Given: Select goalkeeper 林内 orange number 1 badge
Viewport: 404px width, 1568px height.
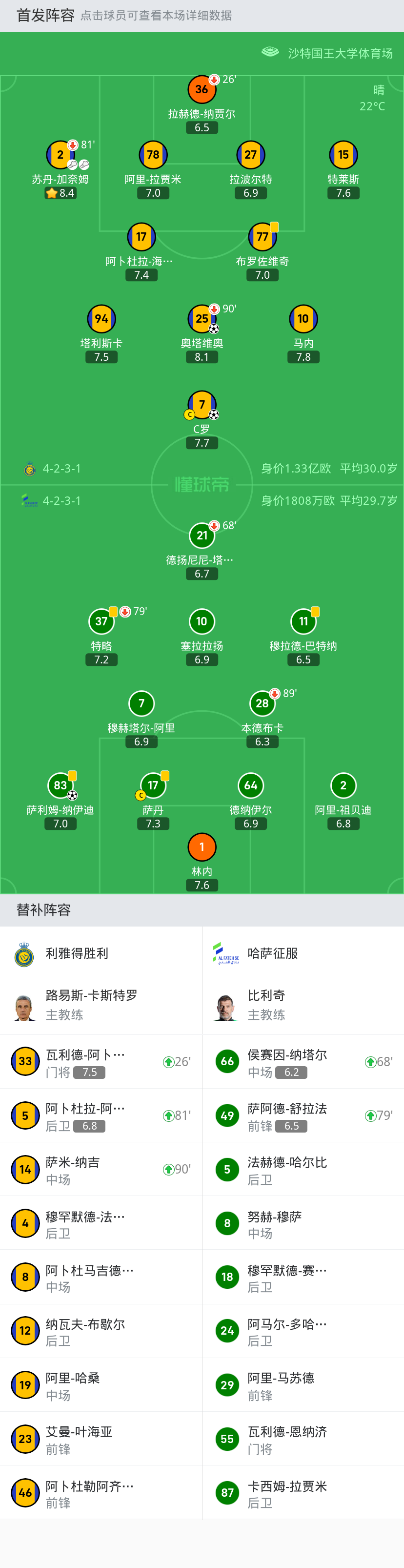Looking at the screenshot, I should point(202,846).
